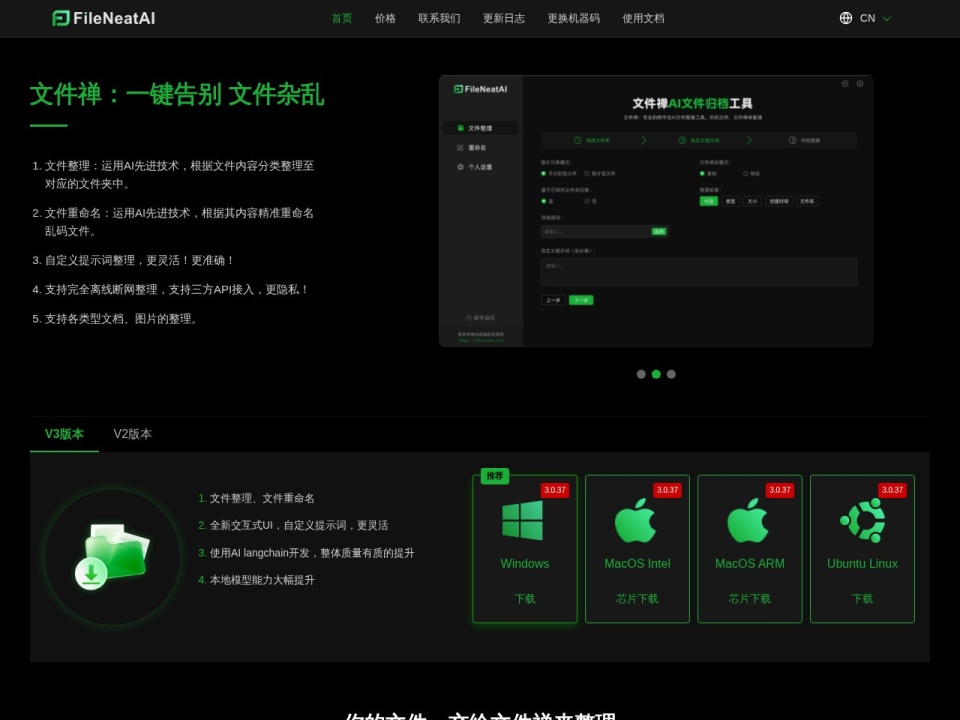Screen dimensions: 960x720
Task: Open 使用文档 from the top menu
Action: pos(643,18)
